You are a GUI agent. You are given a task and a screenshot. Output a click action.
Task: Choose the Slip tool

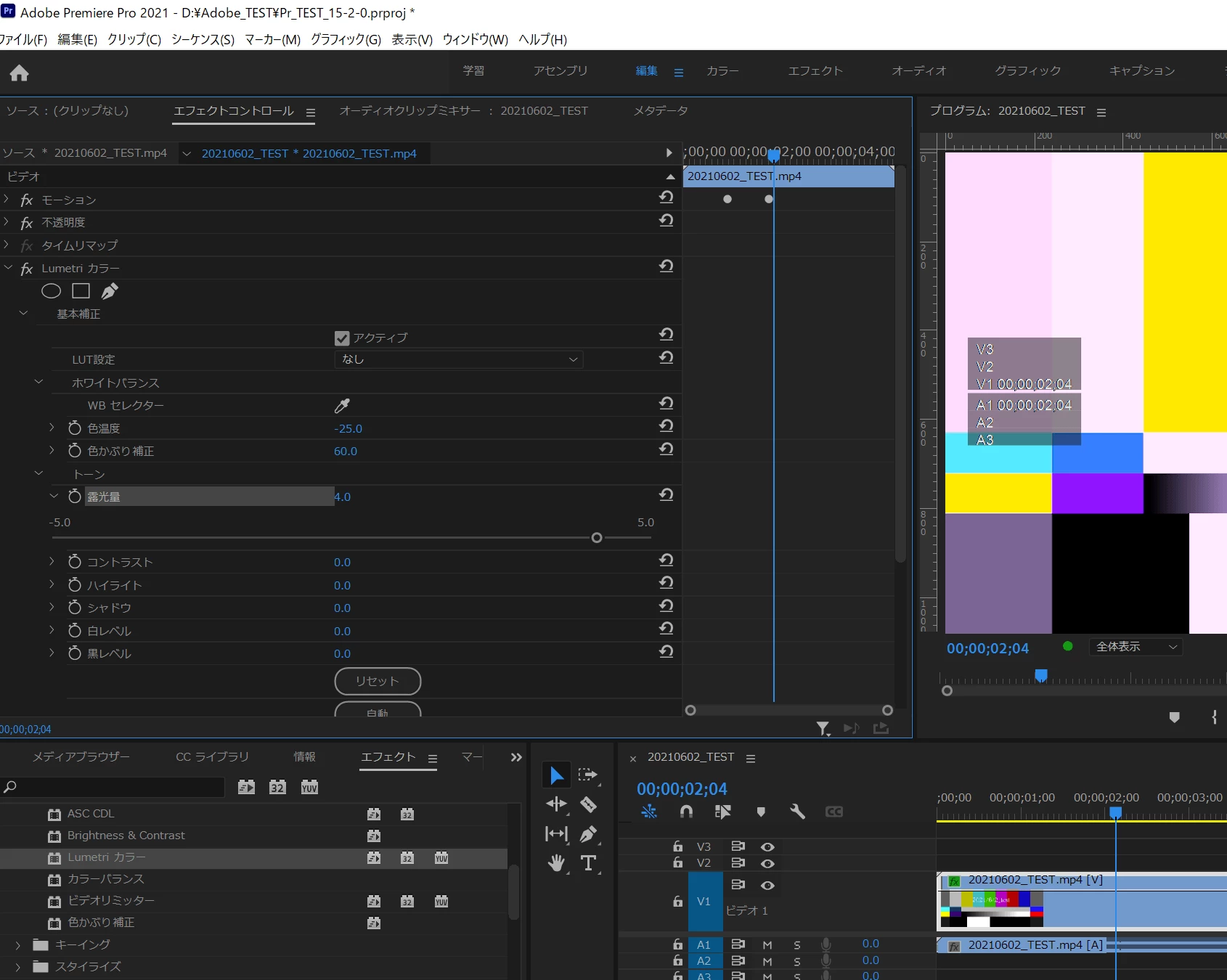point(556,834)
